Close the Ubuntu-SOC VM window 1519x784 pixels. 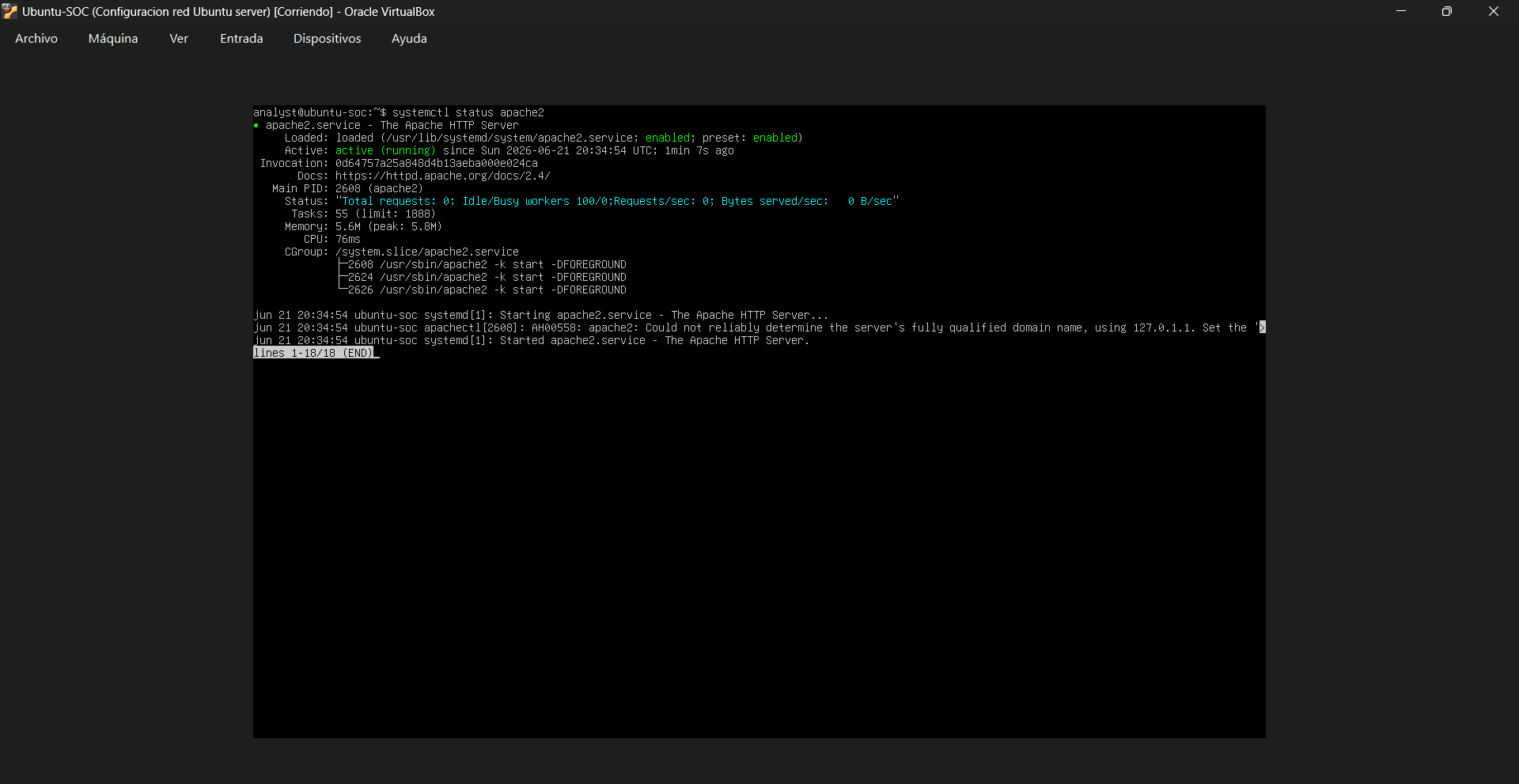1494,11
